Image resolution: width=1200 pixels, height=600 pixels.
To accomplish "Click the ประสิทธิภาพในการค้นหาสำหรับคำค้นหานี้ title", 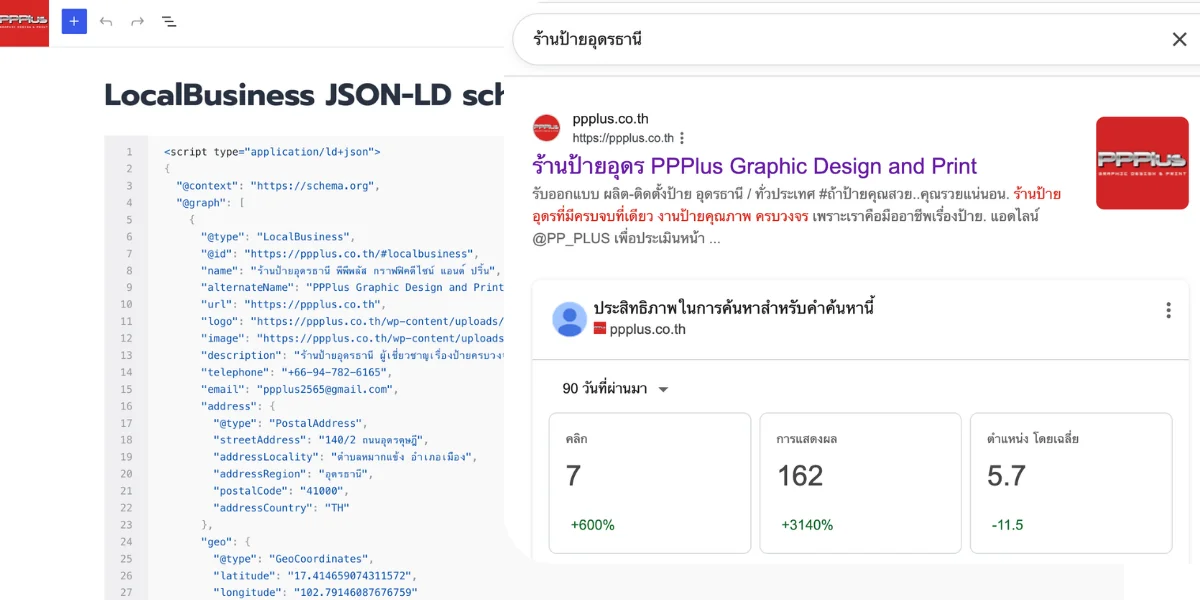I will point(733,307).
